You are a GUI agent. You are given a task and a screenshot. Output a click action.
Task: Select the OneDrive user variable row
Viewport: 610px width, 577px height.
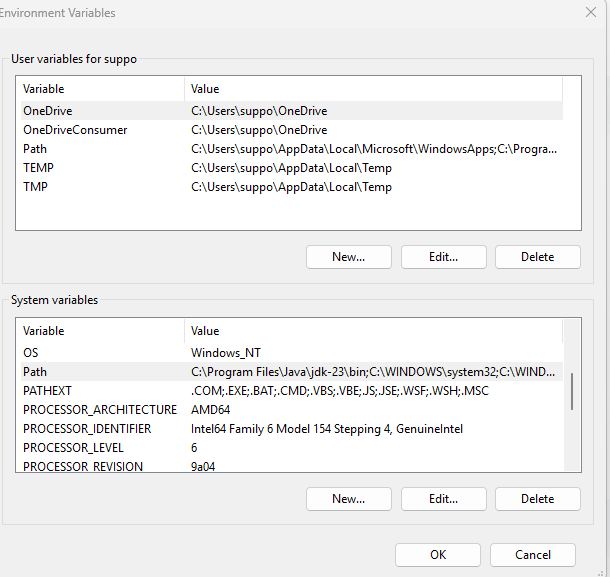(292, 111)
